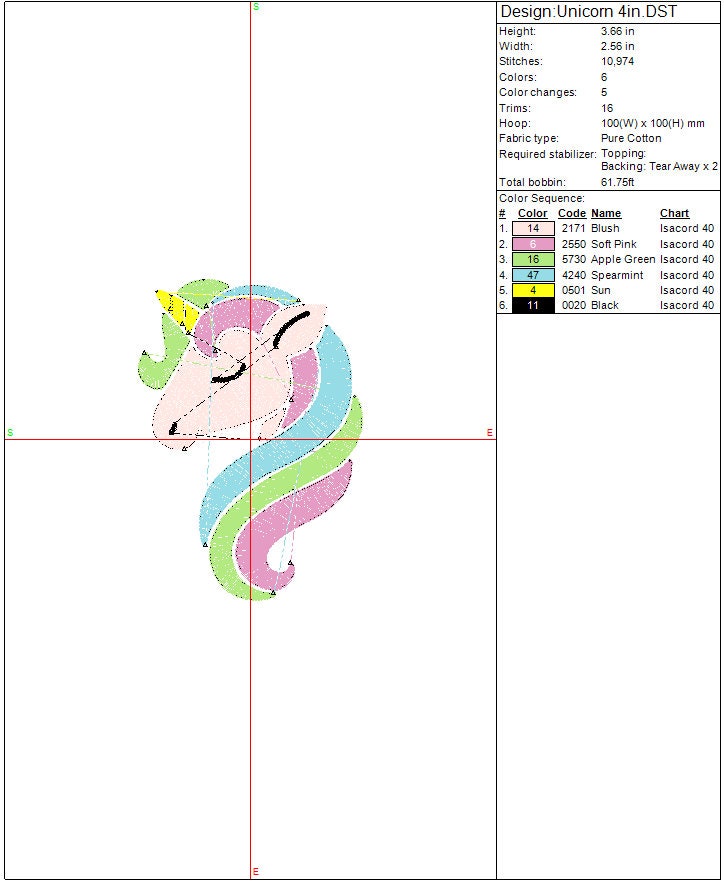Click the Name column header
724x883 pixels.
[606, 213]
